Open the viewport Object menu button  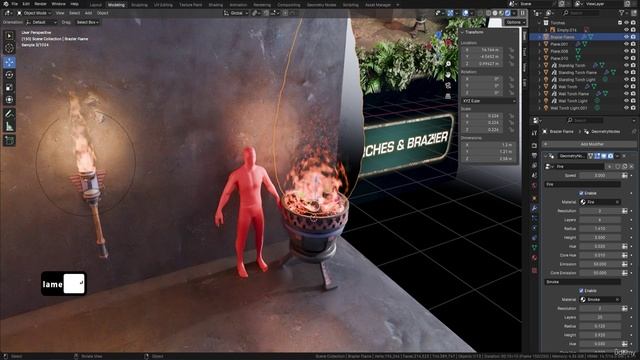(102, 13)
